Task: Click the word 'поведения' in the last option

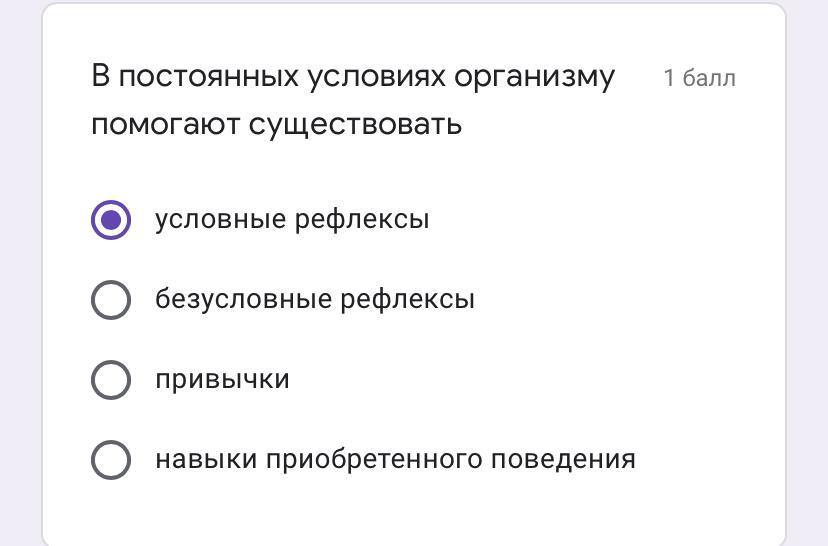Action: [563, 459]
